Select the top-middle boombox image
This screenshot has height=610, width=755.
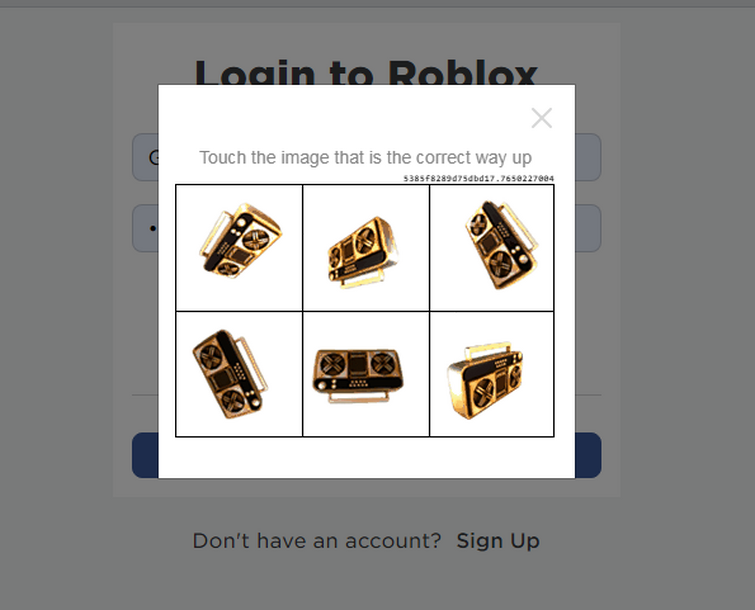(366, 247)
